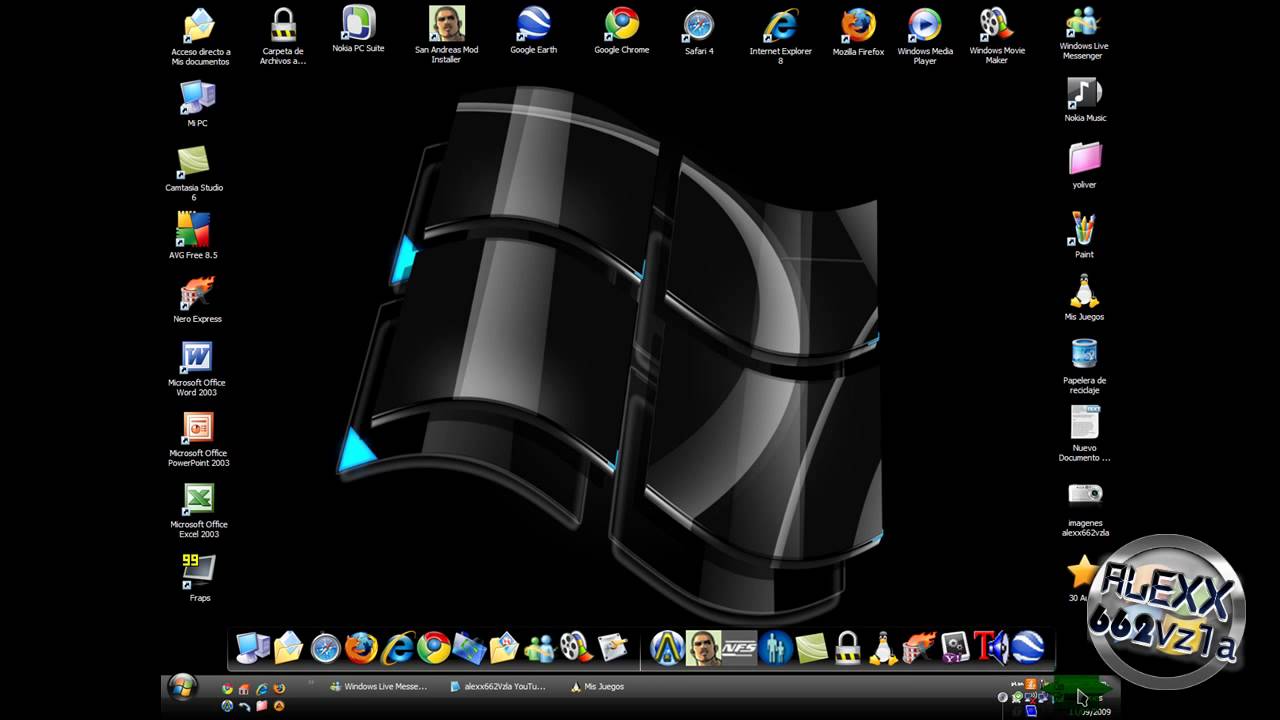
Task: Select the Mis Juegos penguin desktop icon
Action: (x=1084, y=297)
